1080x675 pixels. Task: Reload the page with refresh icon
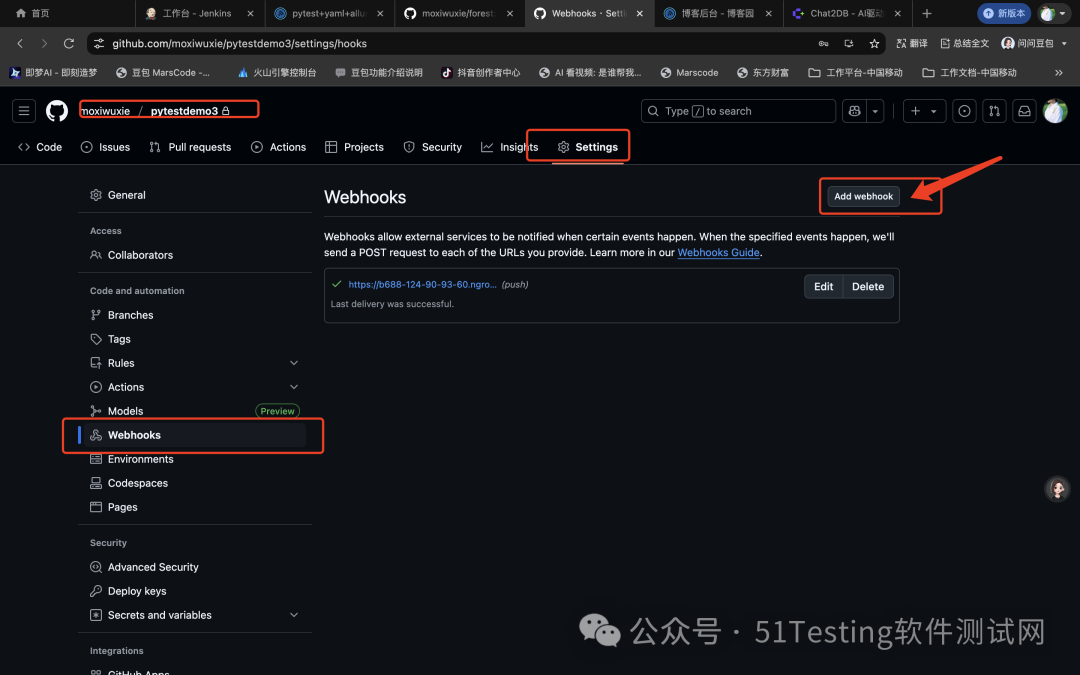click(x=69, y=43)
